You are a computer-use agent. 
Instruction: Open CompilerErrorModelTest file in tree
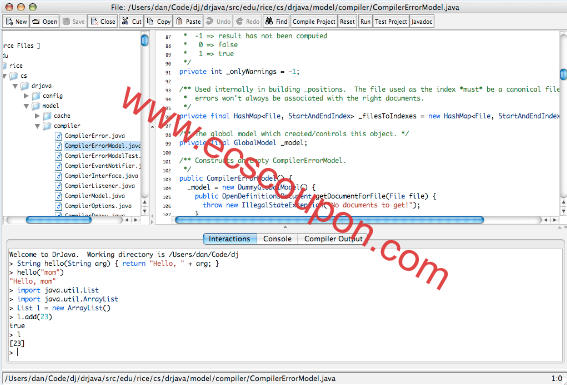tap(102, 156)
